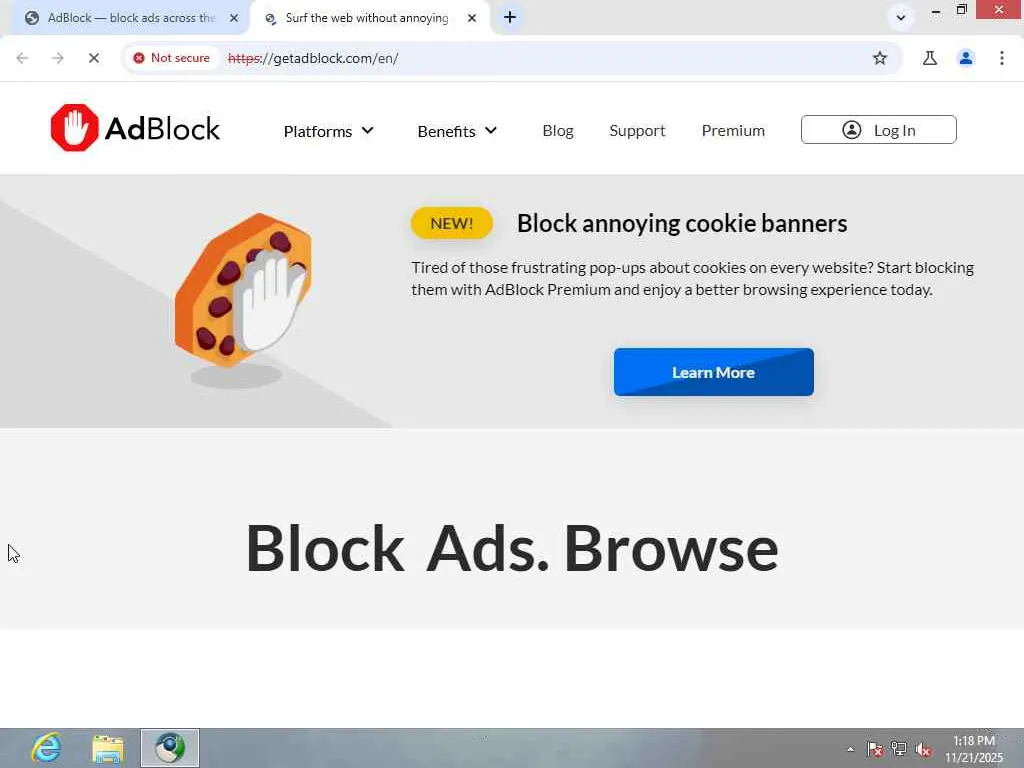Switch to the AdBlock — block ads tab
Screen dimensions: 1024x768
[x=131, y=18]
